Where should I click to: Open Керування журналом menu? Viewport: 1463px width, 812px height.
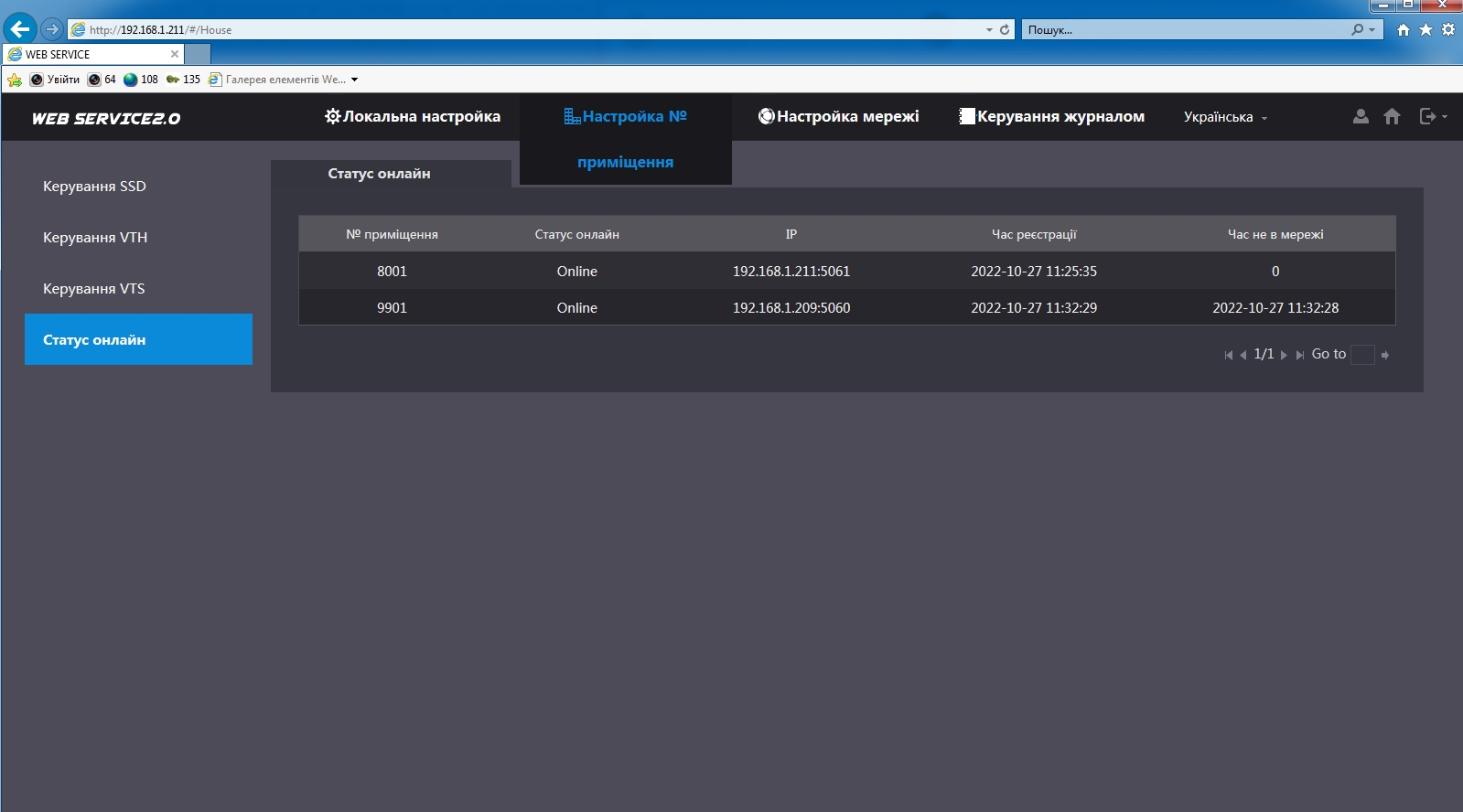[x=1051, y=116]
